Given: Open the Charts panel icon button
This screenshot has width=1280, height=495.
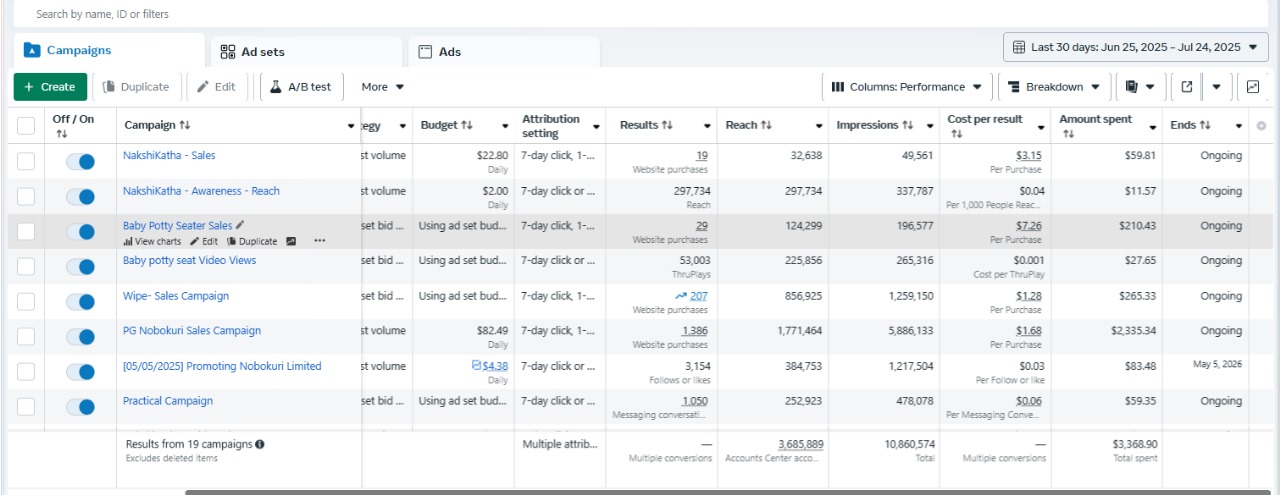Looking at the screenshot, I should pyautogui.click(x=1253, y=87).
